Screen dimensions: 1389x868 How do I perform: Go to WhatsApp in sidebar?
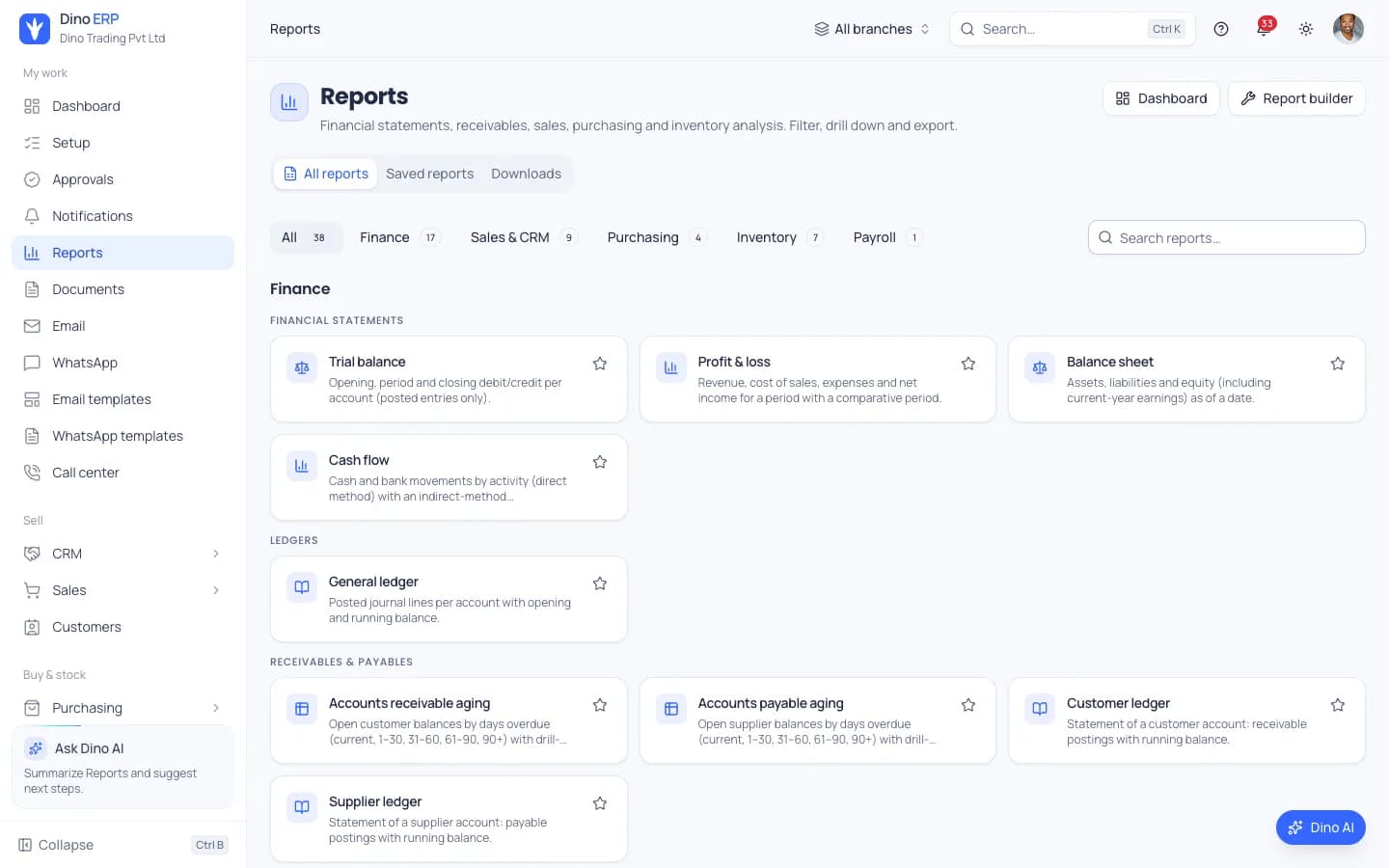[x=123, y=363]
